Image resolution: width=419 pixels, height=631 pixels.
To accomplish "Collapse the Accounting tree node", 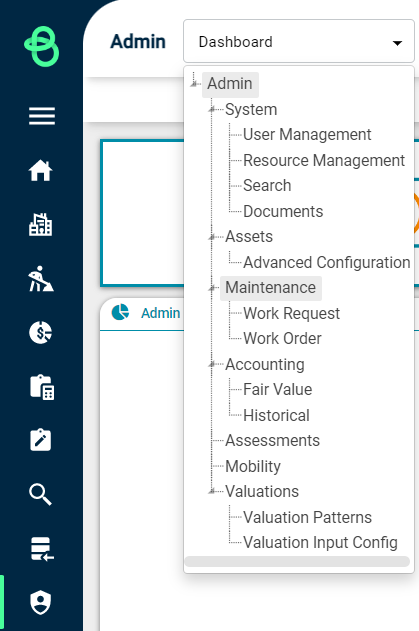I will tap(212, 365).
